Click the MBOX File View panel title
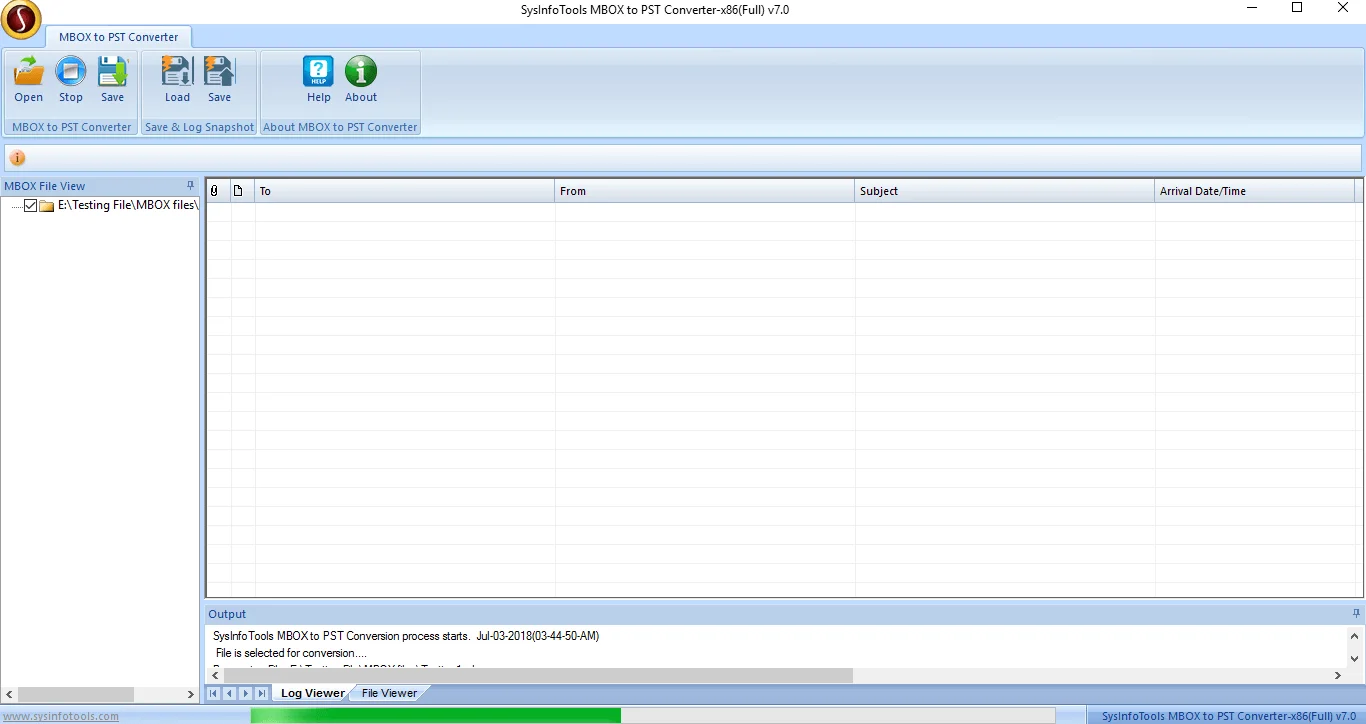The image size is (1366, 724). pos(45,186)
